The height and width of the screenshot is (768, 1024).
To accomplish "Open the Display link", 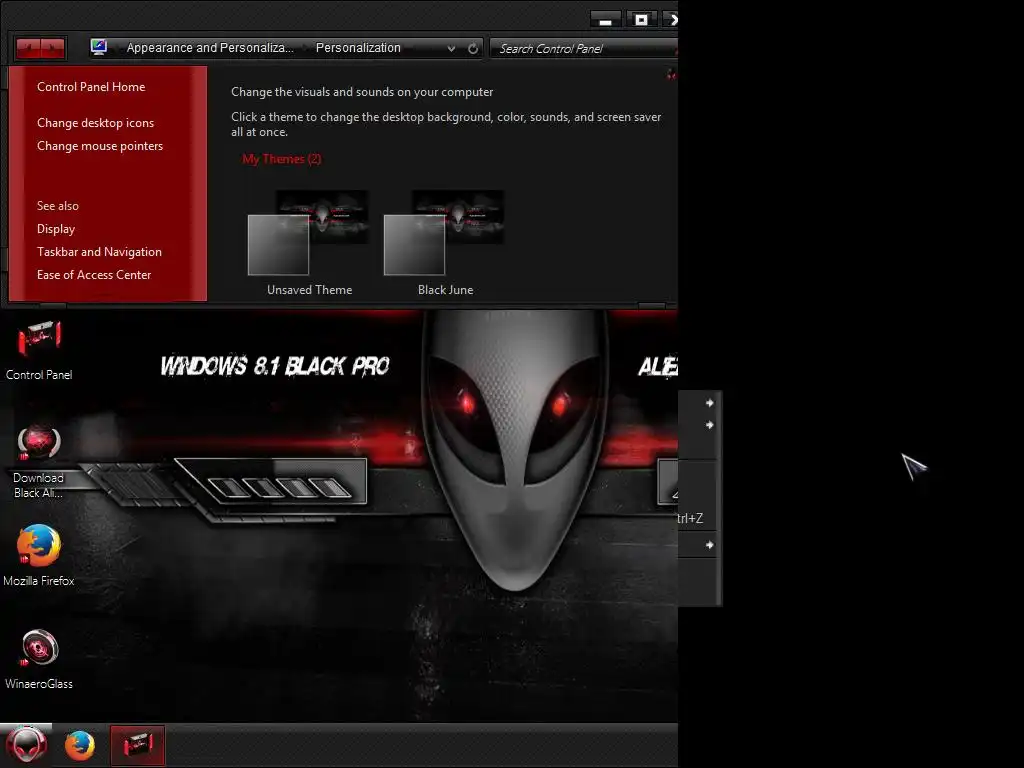I will (x=56, y=229).
